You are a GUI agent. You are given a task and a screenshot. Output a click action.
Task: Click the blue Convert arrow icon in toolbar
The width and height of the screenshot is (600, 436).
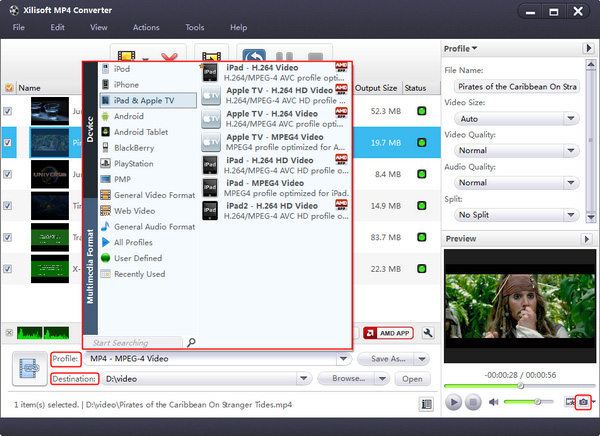pyautogui.click(x=254, y=55)
